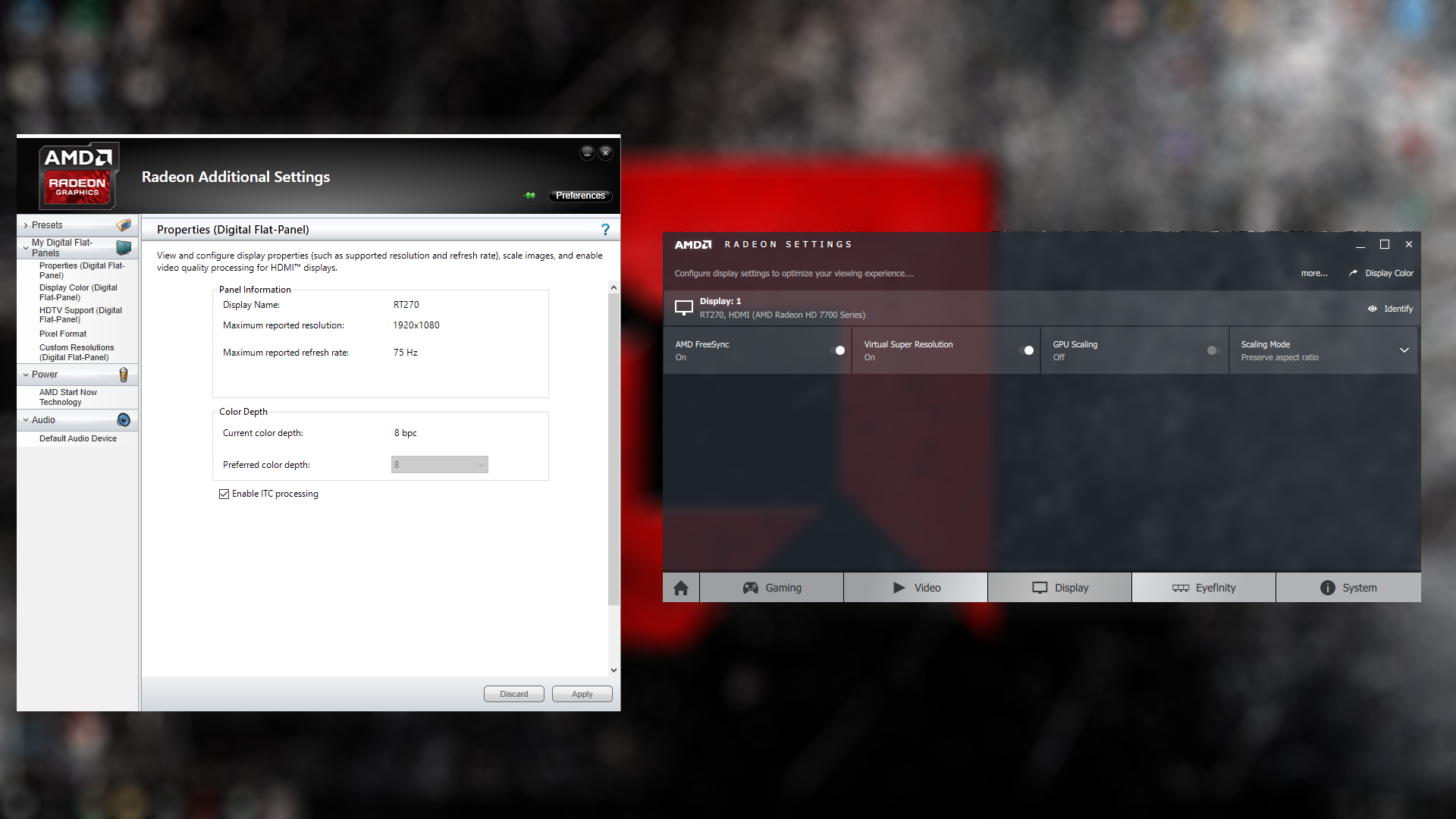Viewport: 1456px width, 819px height.
Task: Click the properties panel scroll up arrow
Action: tap(613, 287)
